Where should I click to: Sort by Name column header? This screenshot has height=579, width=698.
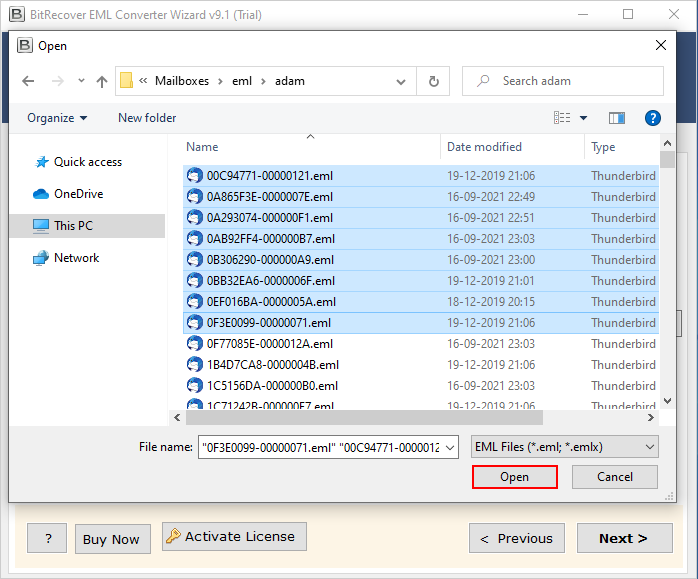click(x=202, y=147)
